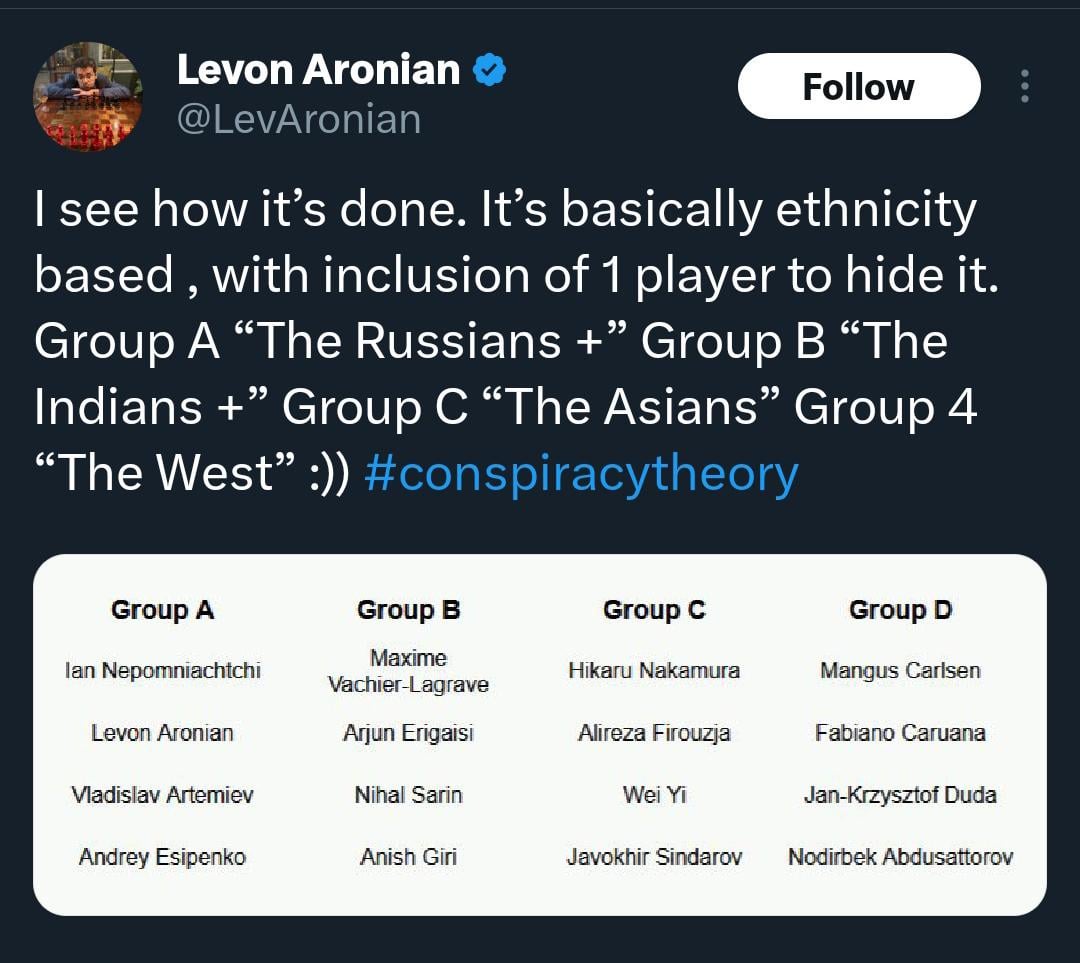1080x963 pixels.
Task: Open the #conspiracytheory hashtag
Action: [x=582, y=473]
